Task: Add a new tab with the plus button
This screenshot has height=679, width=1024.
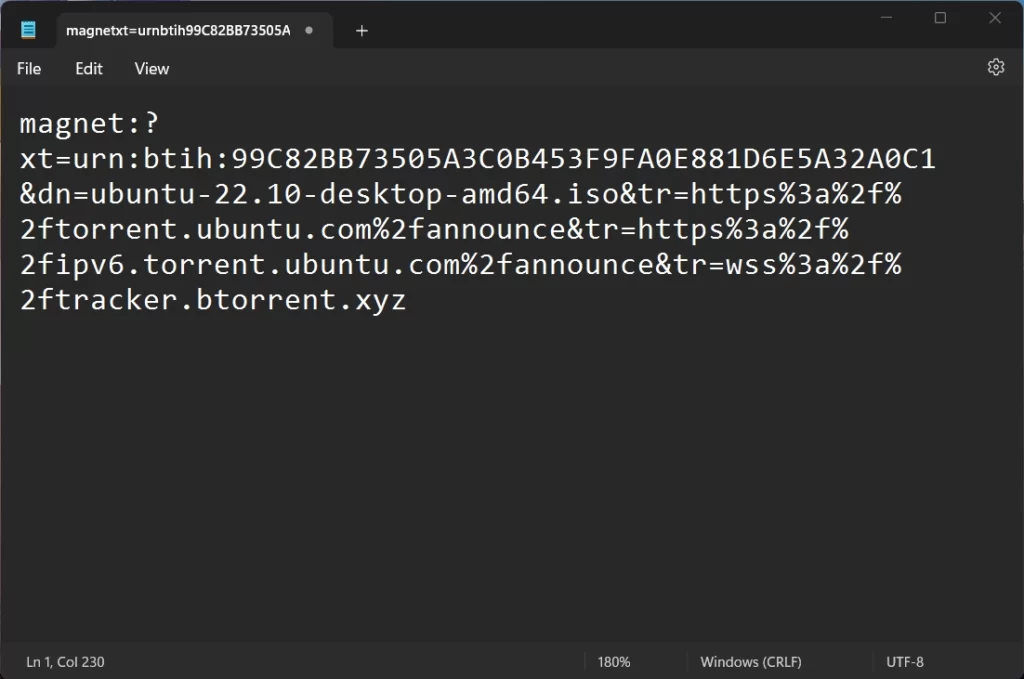Action: tap(362, 31)
